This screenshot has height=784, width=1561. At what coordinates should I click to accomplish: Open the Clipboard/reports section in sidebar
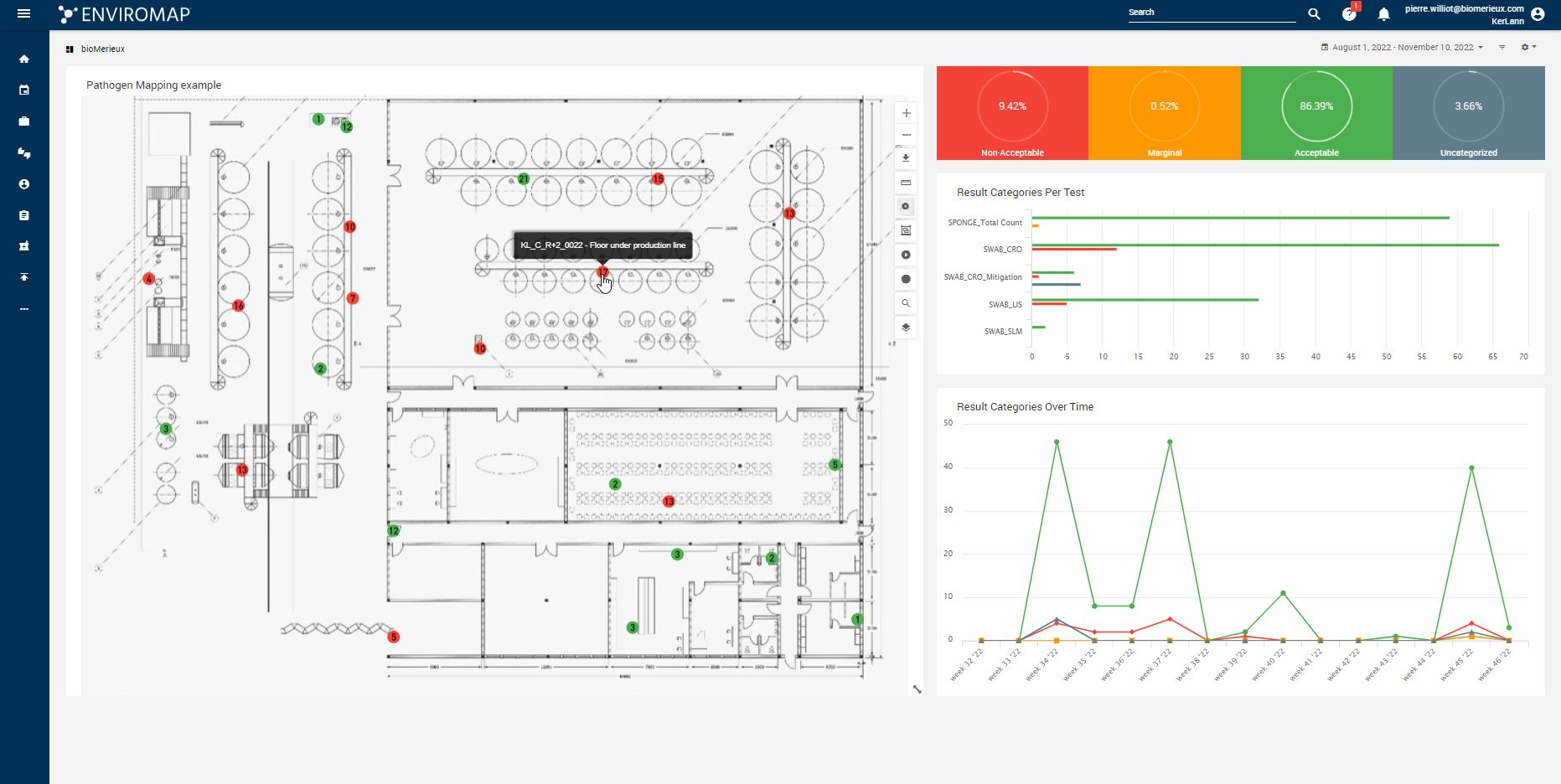[24, 214]
